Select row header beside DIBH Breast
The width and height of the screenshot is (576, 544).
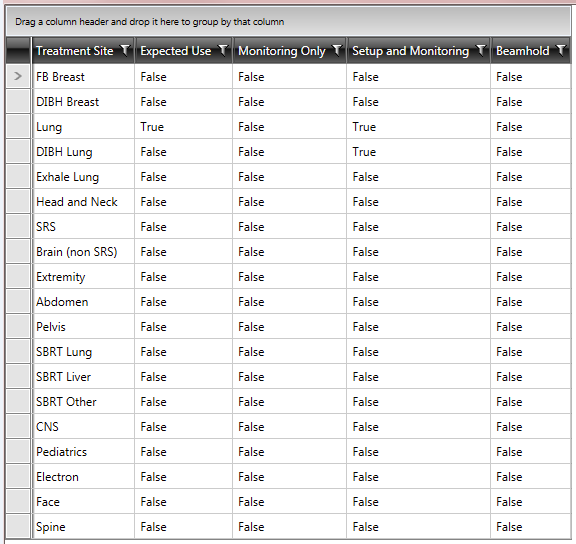(x=18, y=101)
